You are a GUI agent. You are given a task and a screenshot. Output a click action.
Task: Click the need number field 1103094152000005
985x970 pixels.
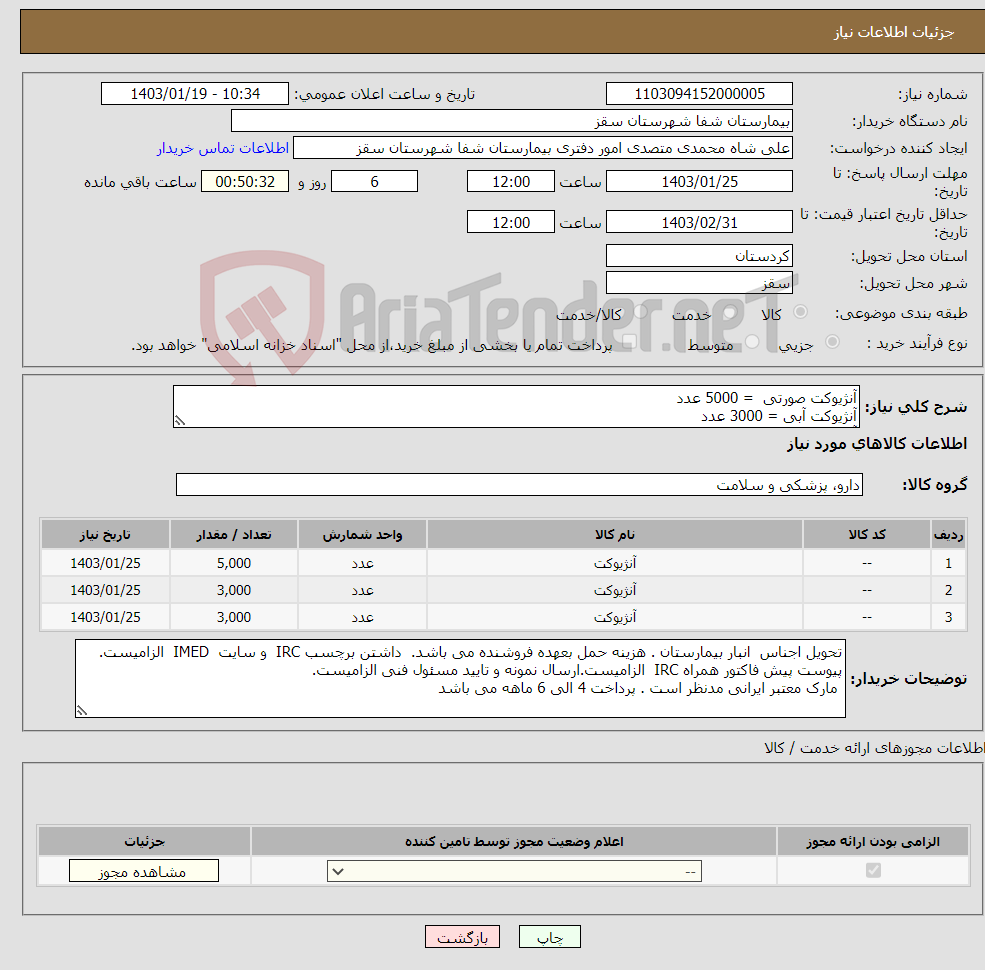(699, 94)
